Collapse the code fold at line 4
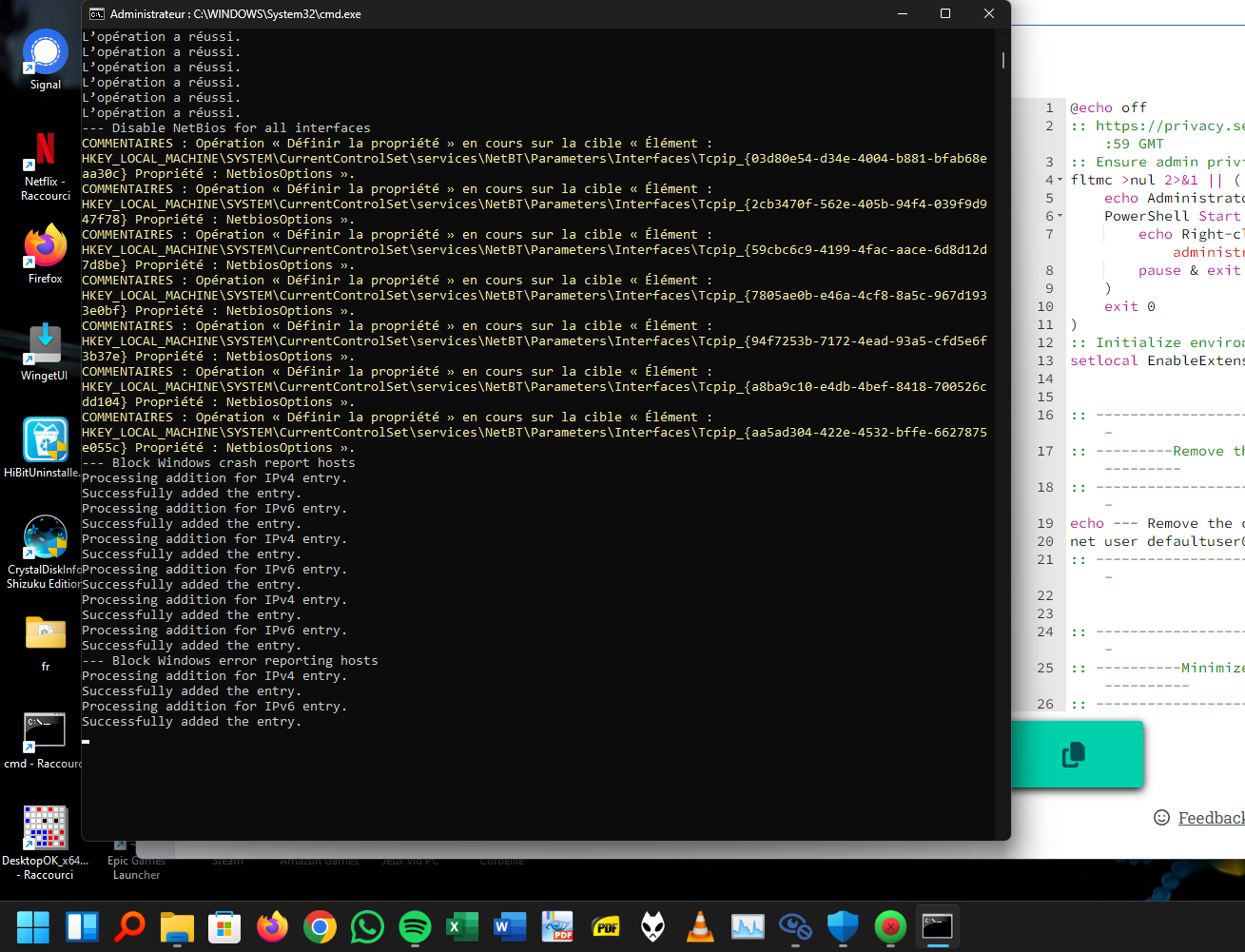The height and width of the screenshot is (952, 1245). click(x=1060, y=180)
